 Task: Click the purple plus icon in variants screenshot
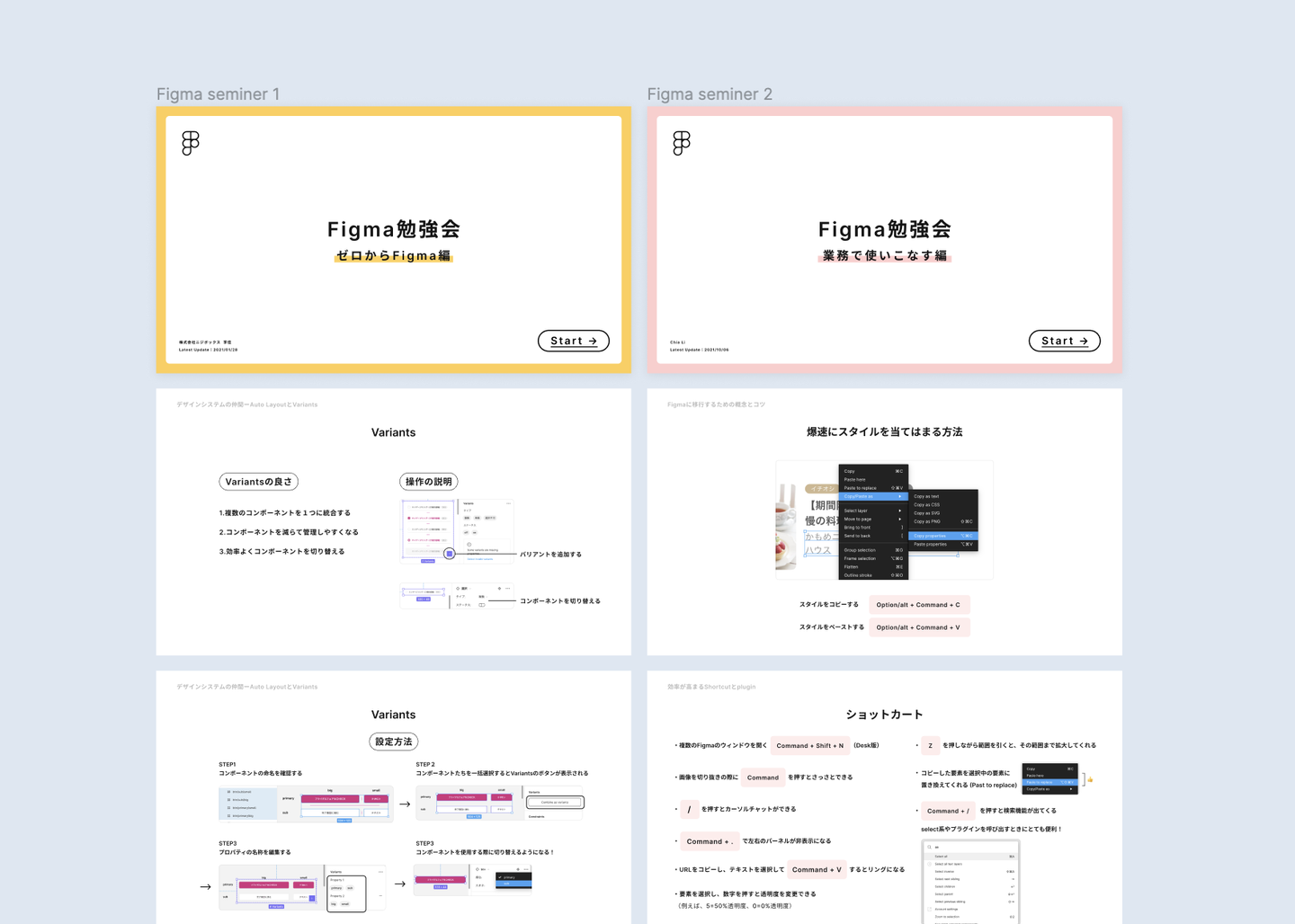click(x=449, y=554)
